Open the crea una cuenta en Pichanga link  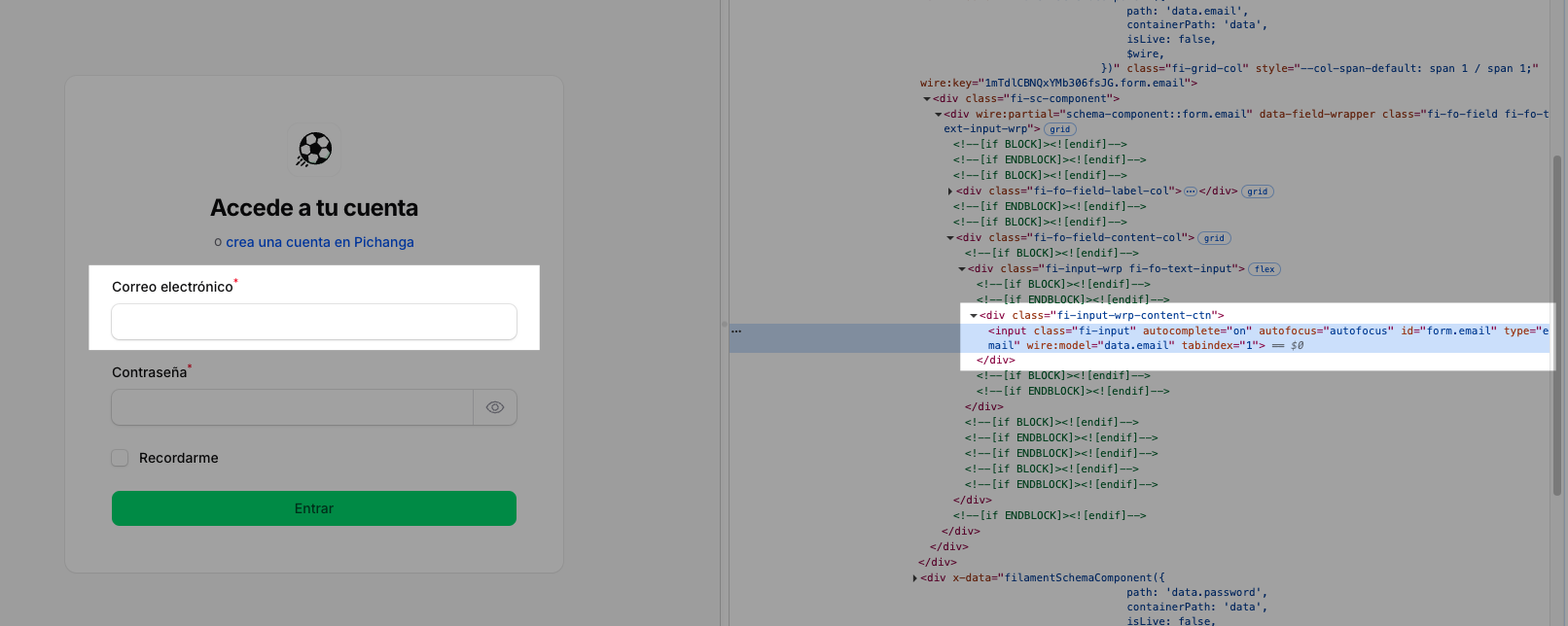pos(320,242)
